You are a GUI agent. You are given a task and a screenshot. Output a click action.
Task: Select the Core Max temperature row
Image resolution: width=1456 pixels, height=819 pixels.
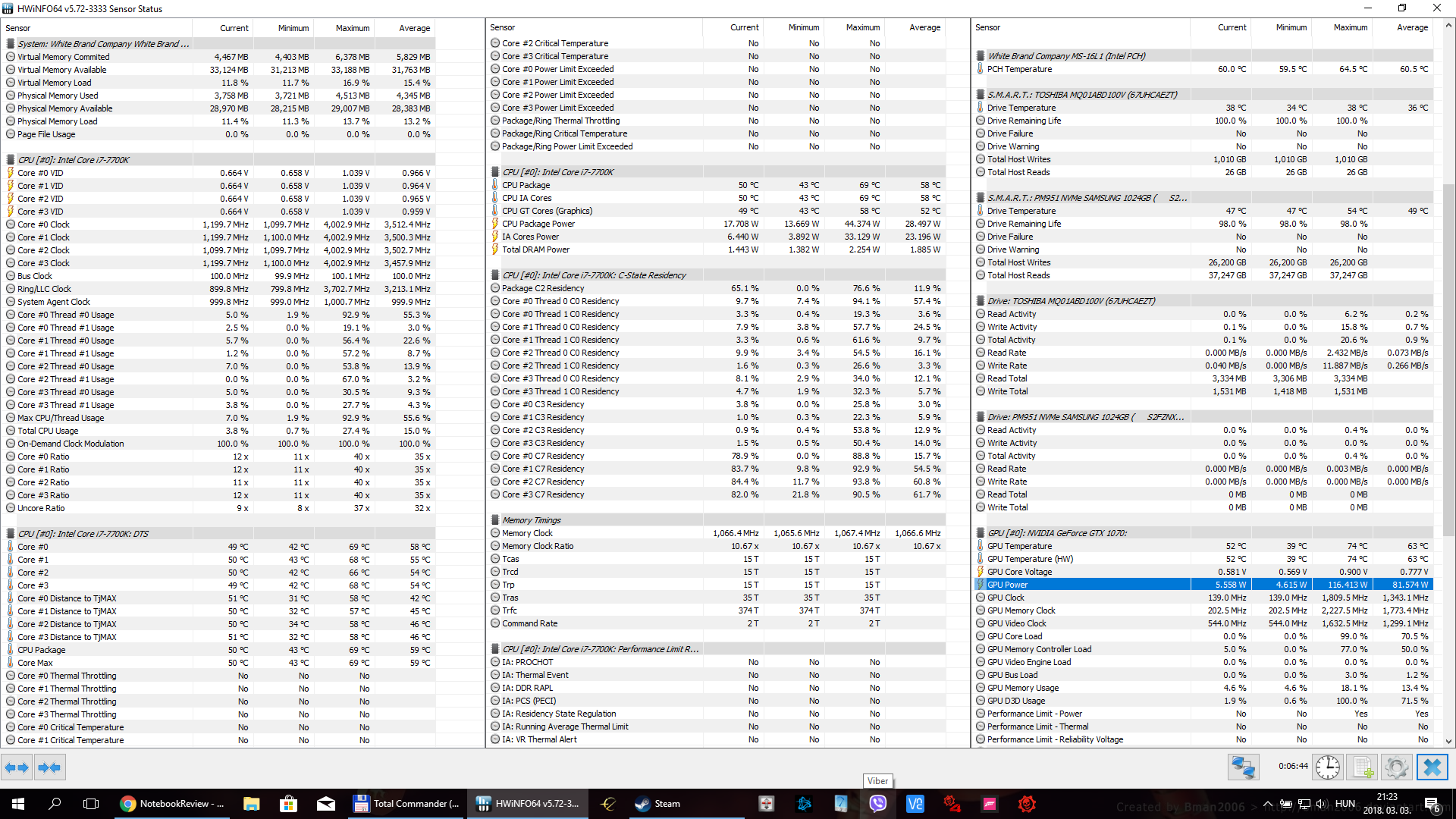click(x=219, y=663)
